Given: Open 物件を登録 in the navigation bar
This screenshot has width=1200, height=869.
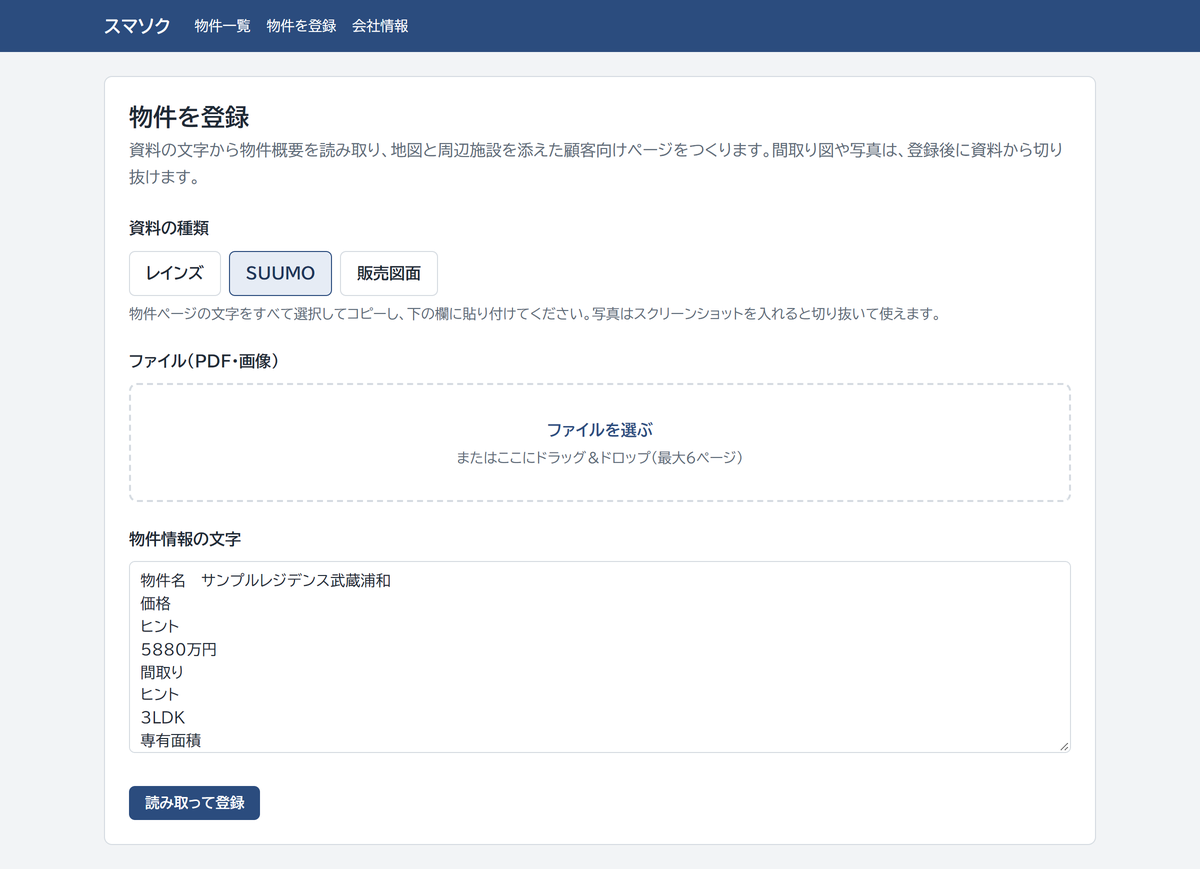Looking at the screenshot, I should coord(301,26).
